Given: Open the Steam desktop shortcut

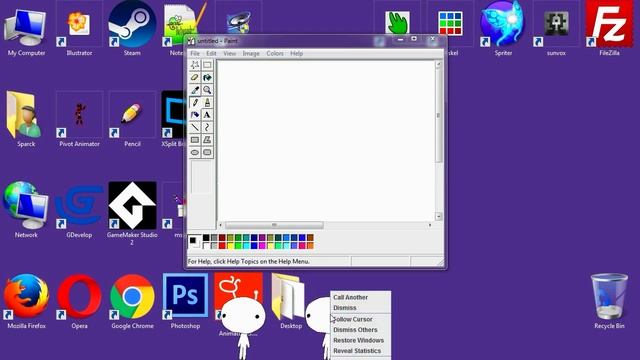Looking at the screenshot, I should [x=132, y=29].
